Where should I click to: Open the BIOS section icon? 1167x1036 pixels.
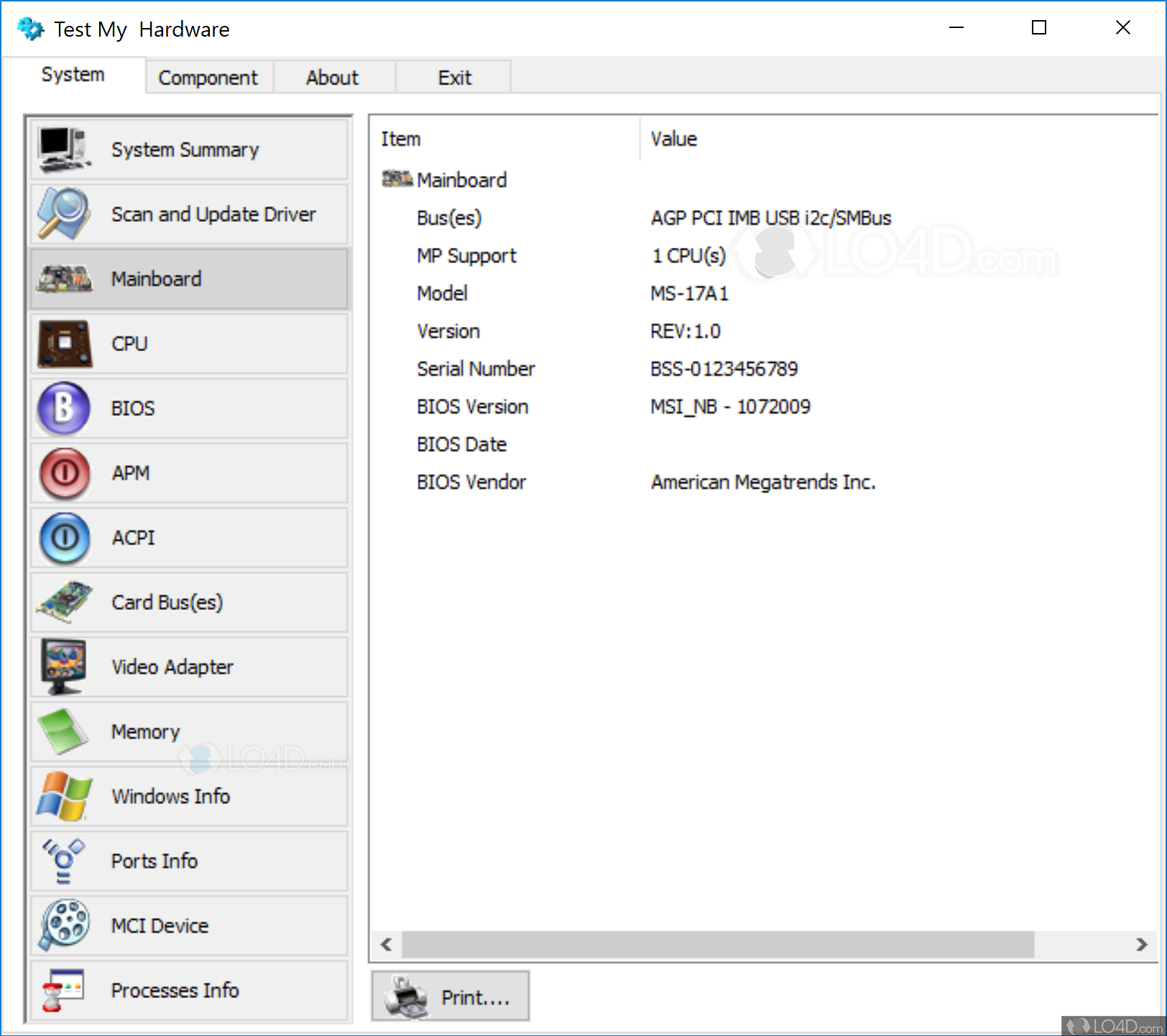[x=65, y=407]
